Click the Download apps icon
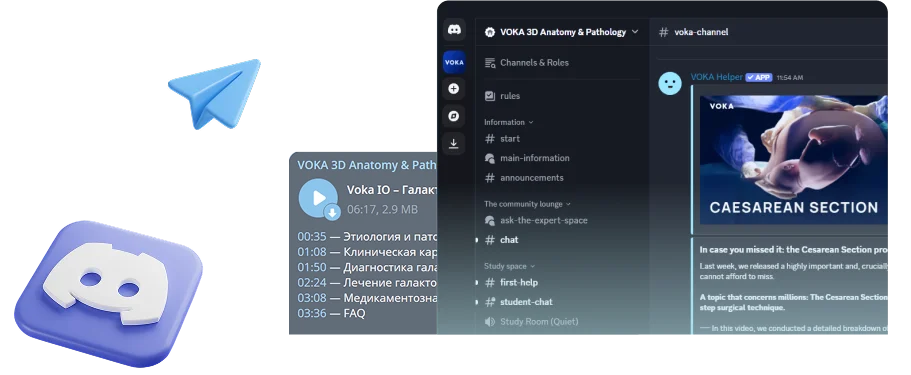This screenshot has width=911, height=375. click(x=454, y=144)
